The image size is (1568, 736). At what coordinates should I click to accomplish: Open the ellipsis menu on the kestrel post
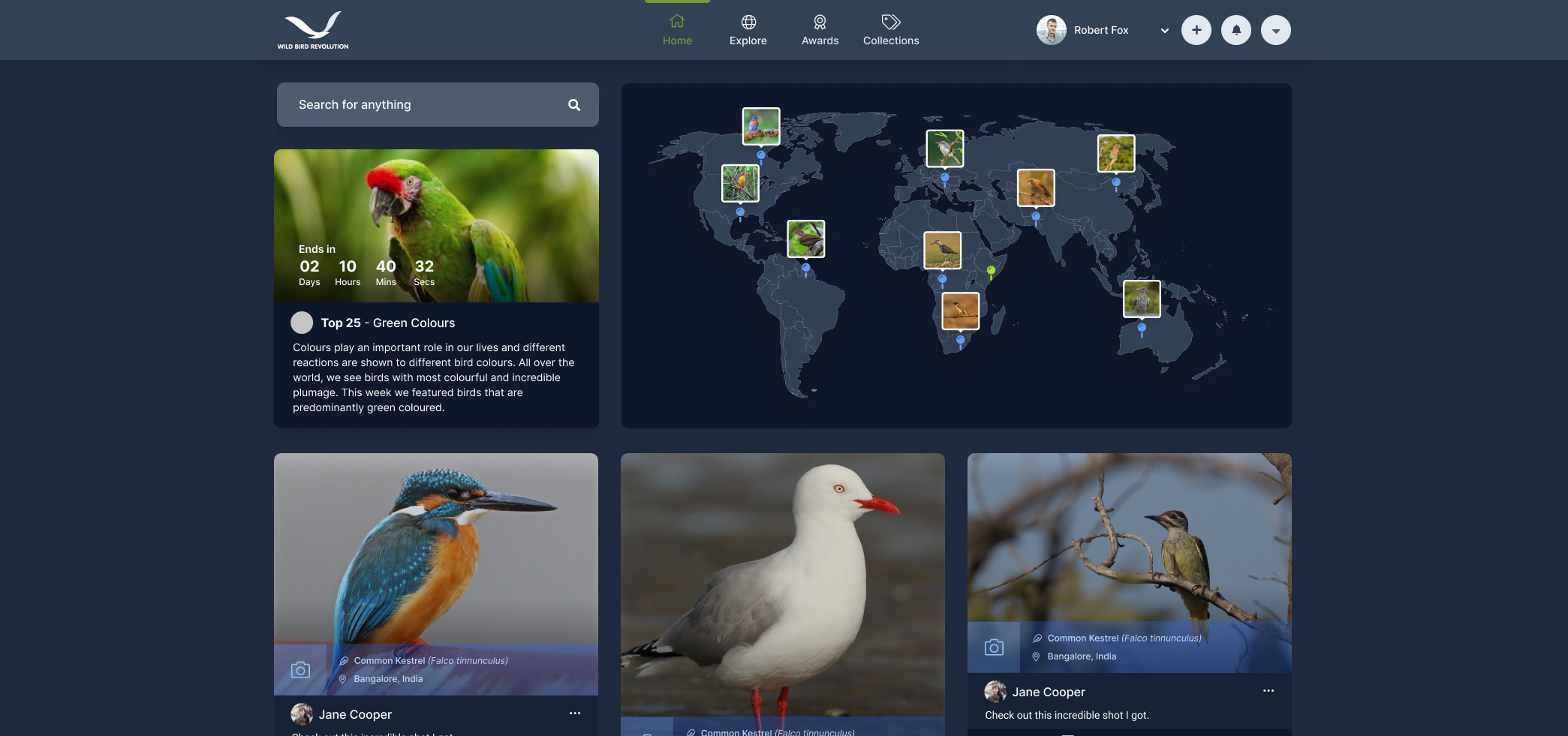(x=1269, y=691)
